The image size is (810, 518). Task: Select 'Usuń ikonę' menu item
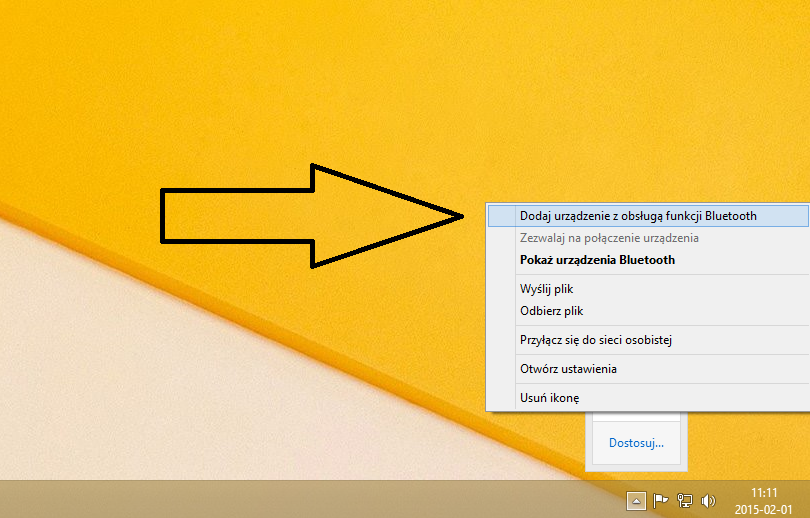tap(549, 398)
